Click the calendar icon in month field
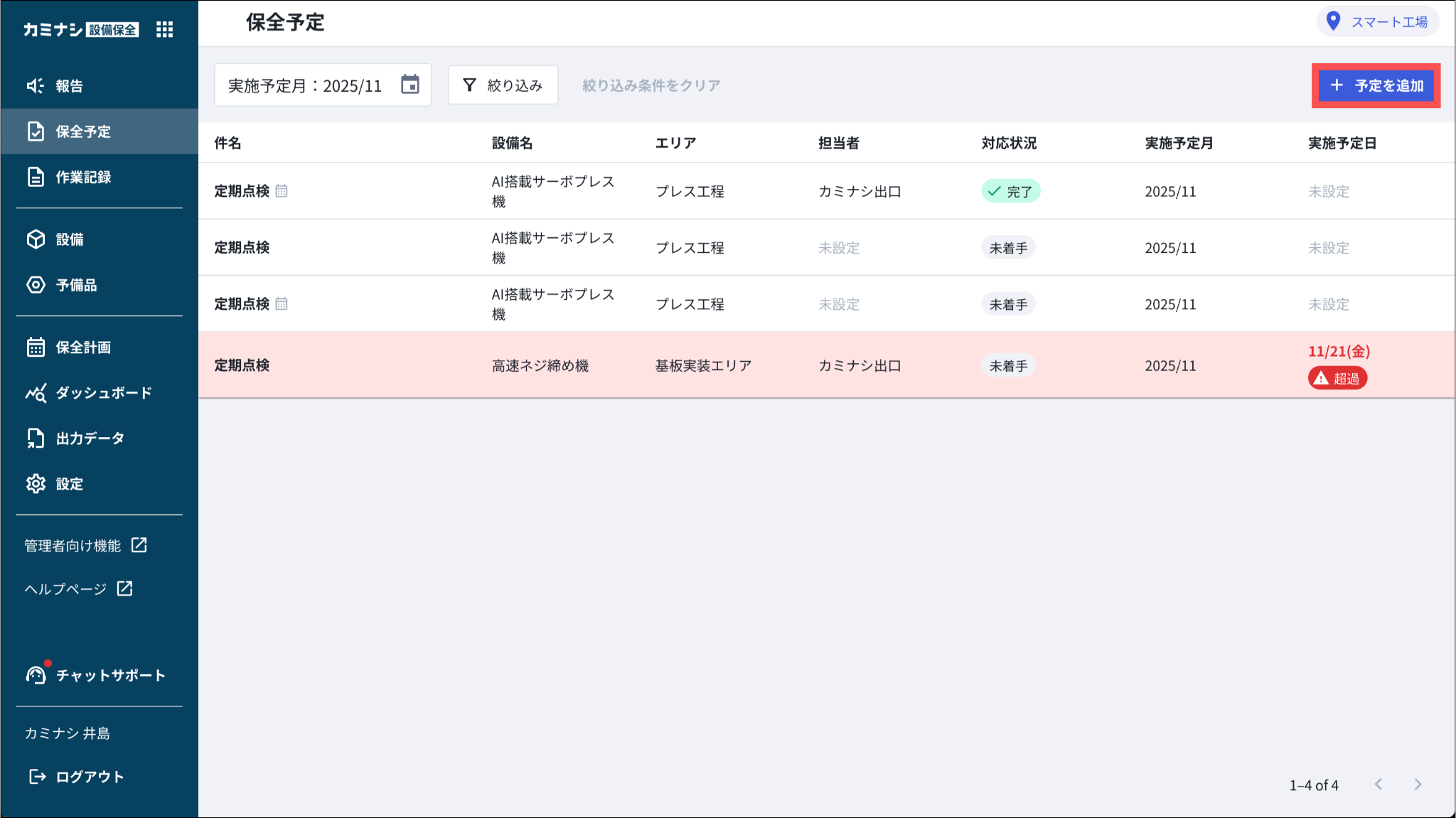1456x818 pixels. pos(410,85)
